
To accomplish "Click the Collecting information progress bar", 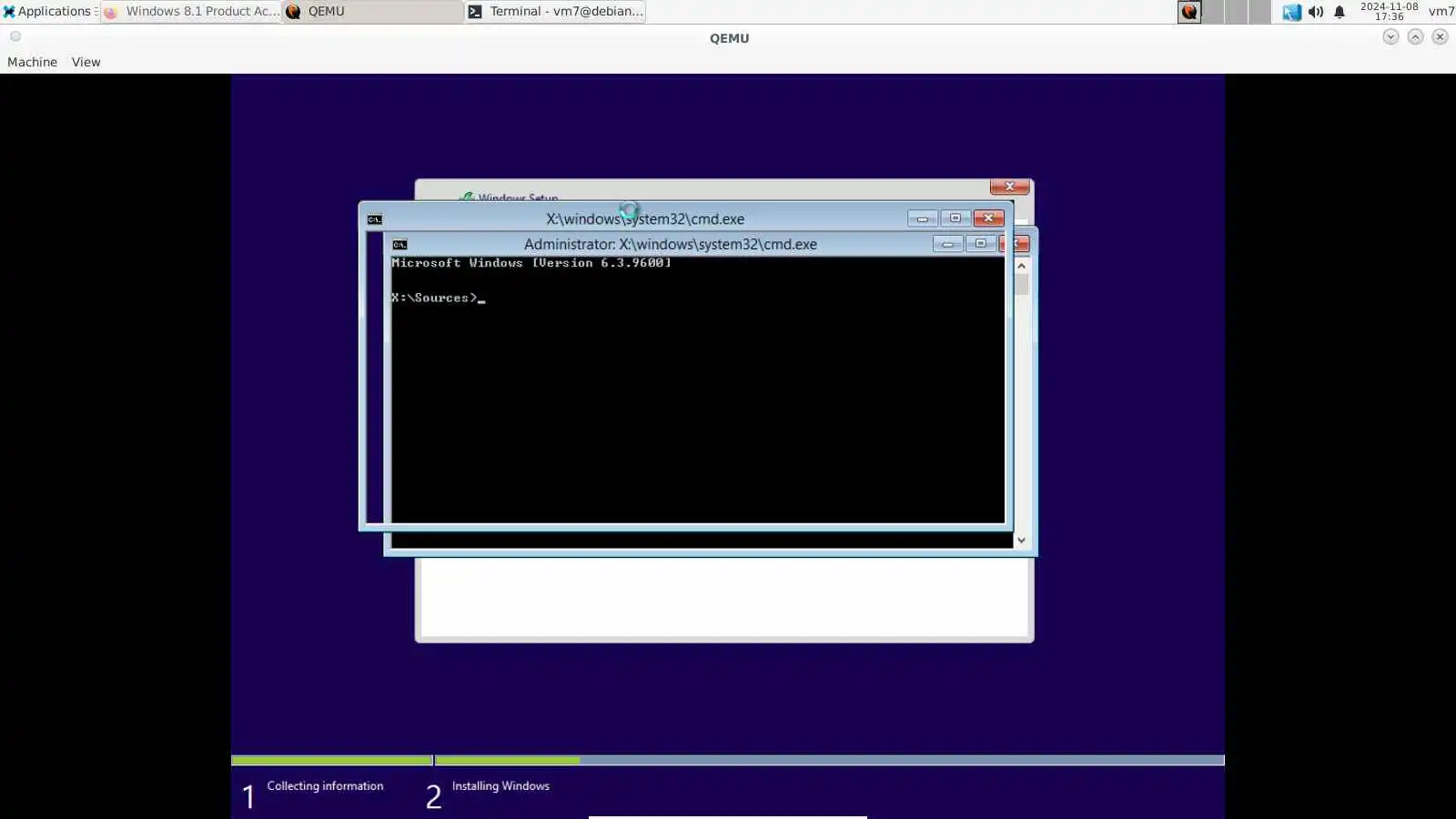I will coord(332,760).
